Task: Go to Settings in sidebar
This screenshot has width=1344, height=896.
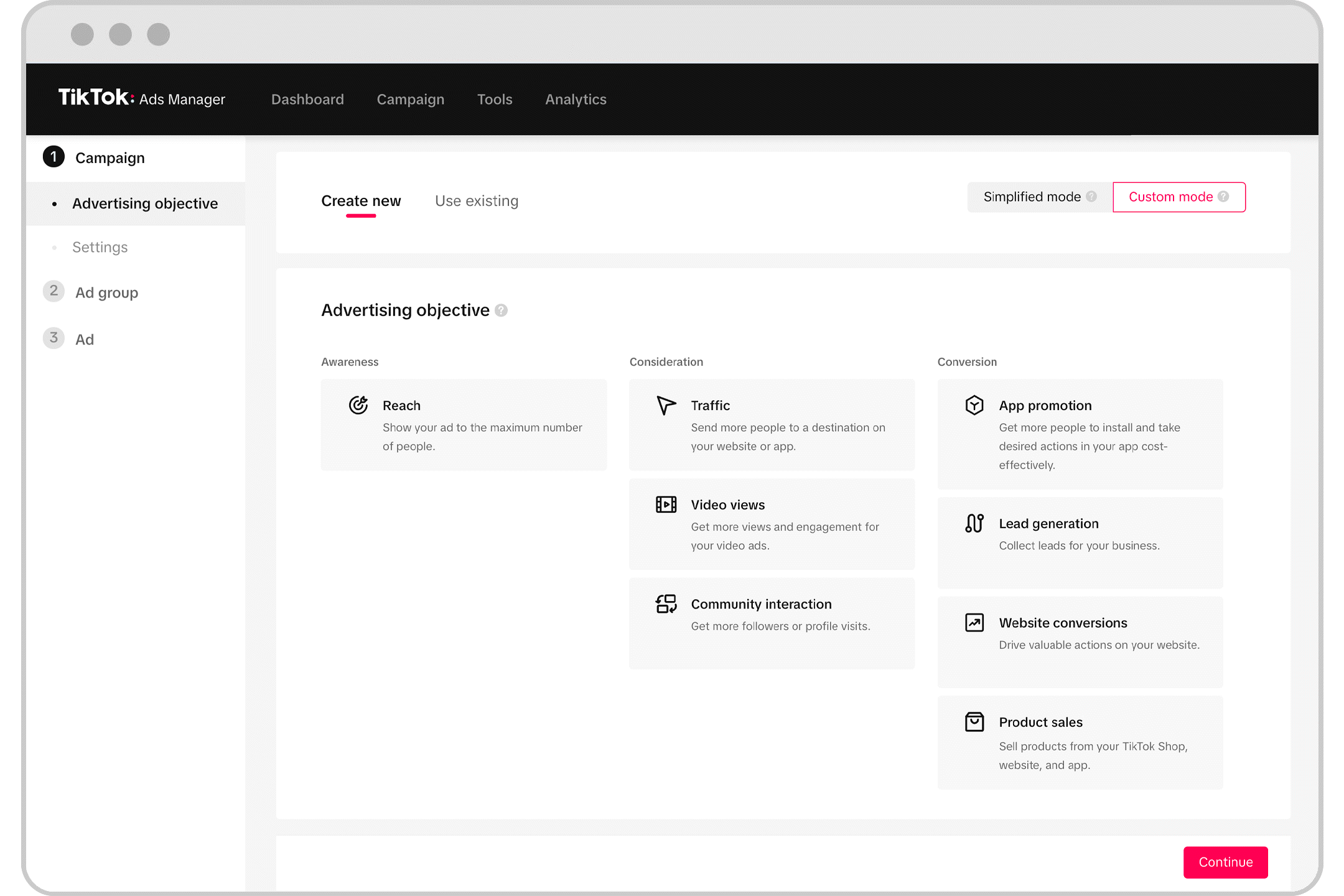Action: 100,247
